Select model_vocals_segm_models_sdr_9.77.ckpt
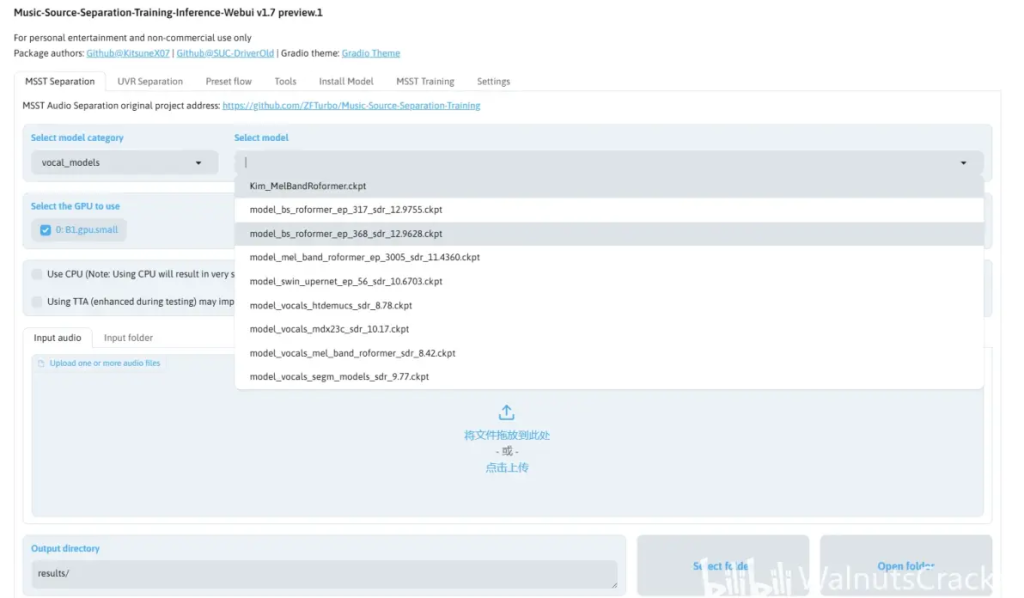The height and width of the screenshot is (598, 1024). tap(609, 377)
